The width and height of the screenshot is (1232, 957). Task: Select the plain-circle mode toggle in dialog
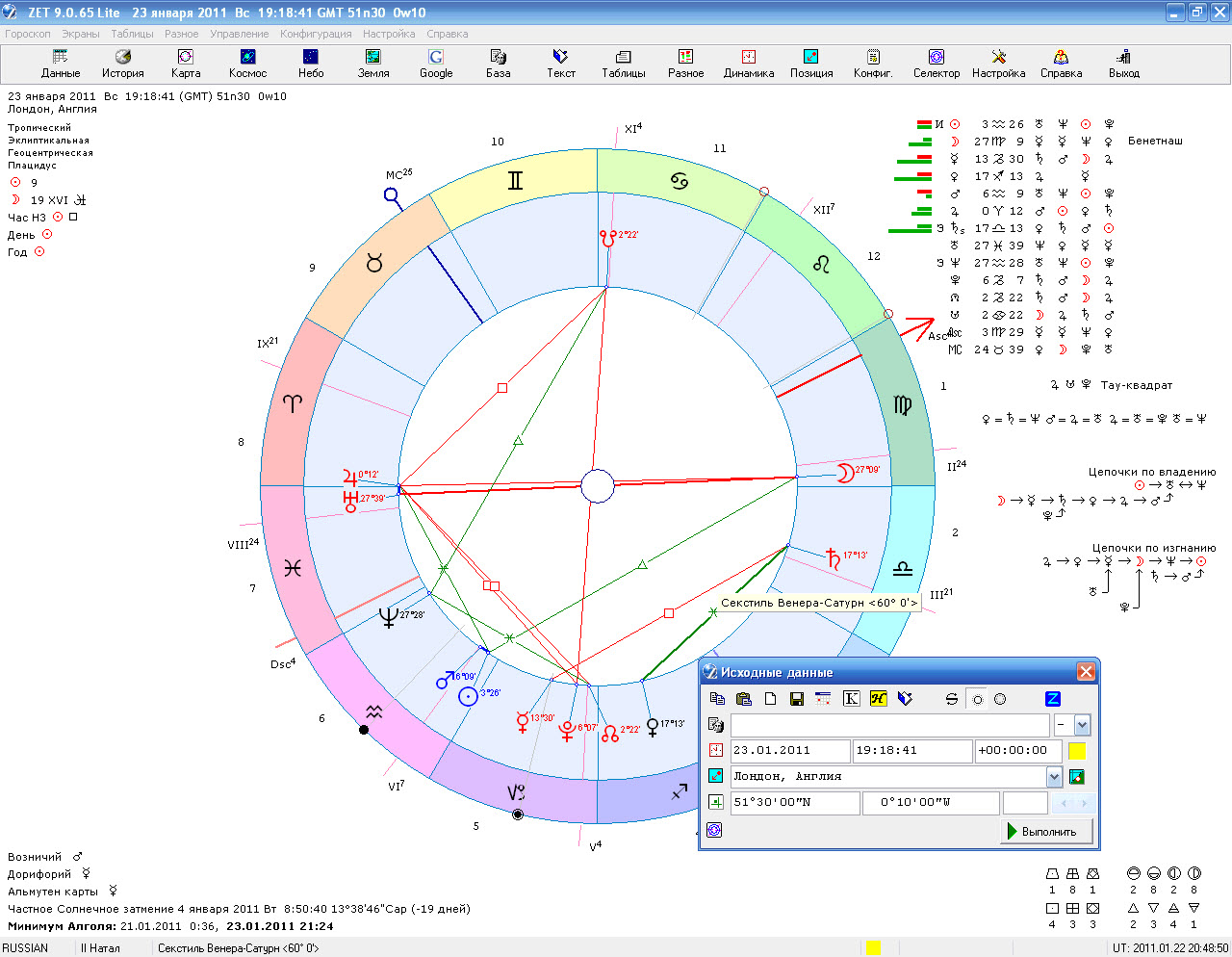click(x=1000, y=699)
